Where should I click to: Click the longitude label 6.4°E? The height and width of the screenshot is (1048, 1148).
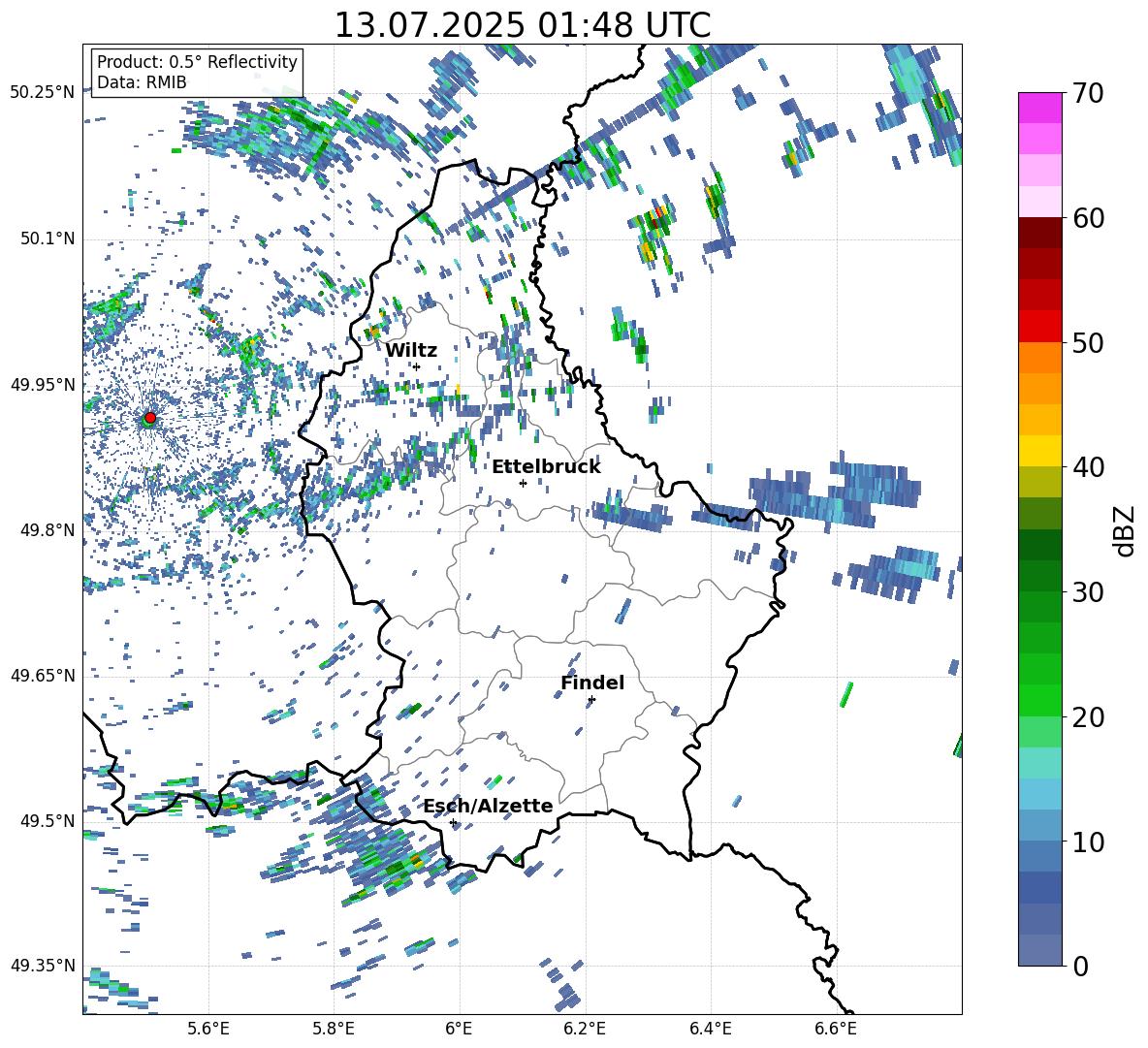pos(711,1029)
